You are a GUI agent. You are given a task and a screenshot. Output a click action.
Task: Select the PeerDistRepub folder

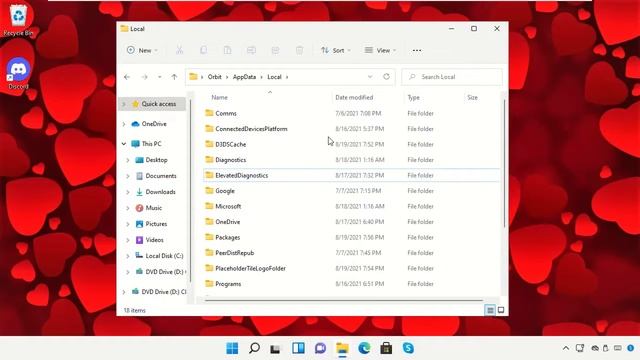pyautogui.click(x=351, y=253)
